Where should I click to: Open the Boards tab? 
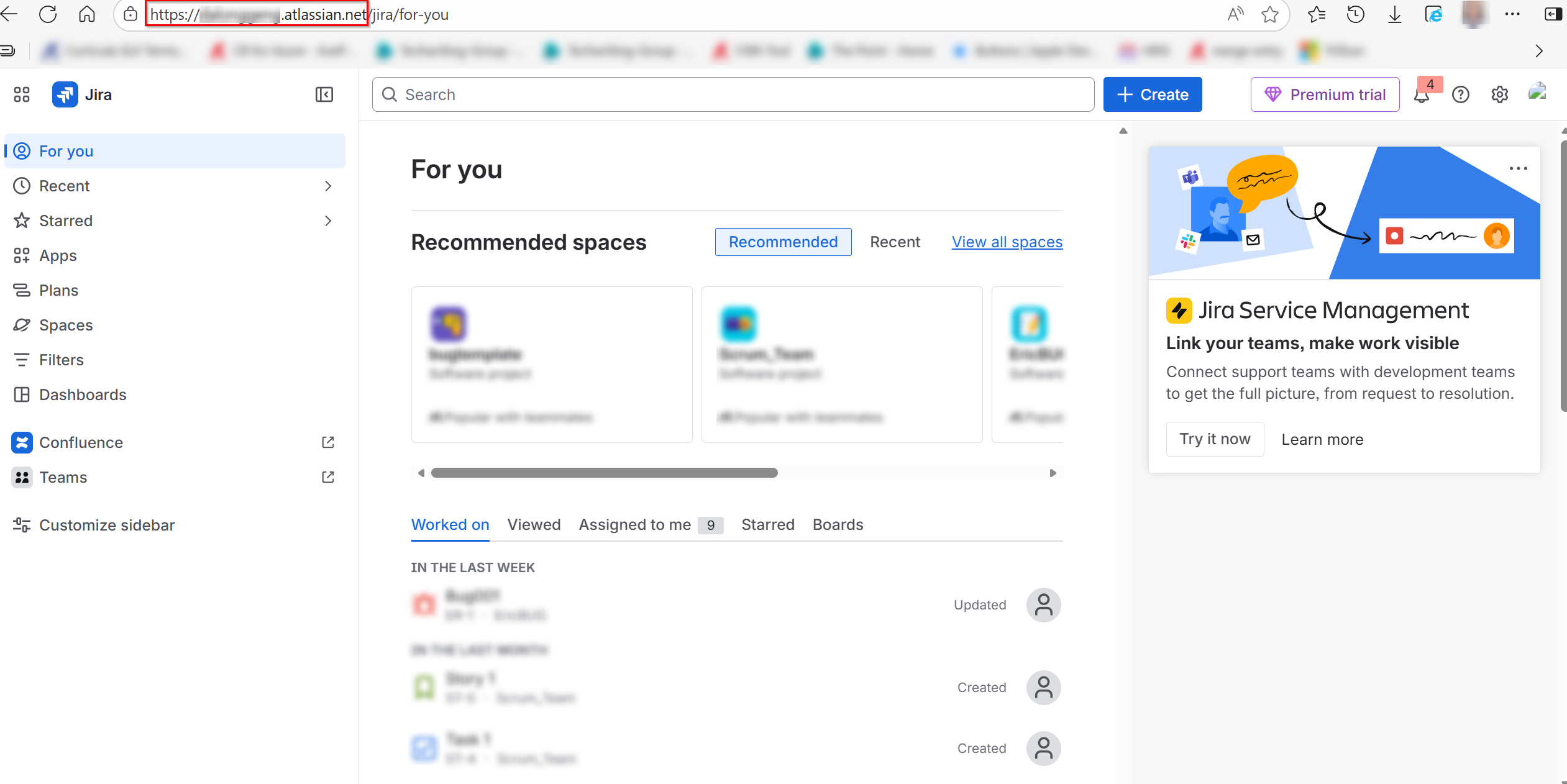click(837, 525)
